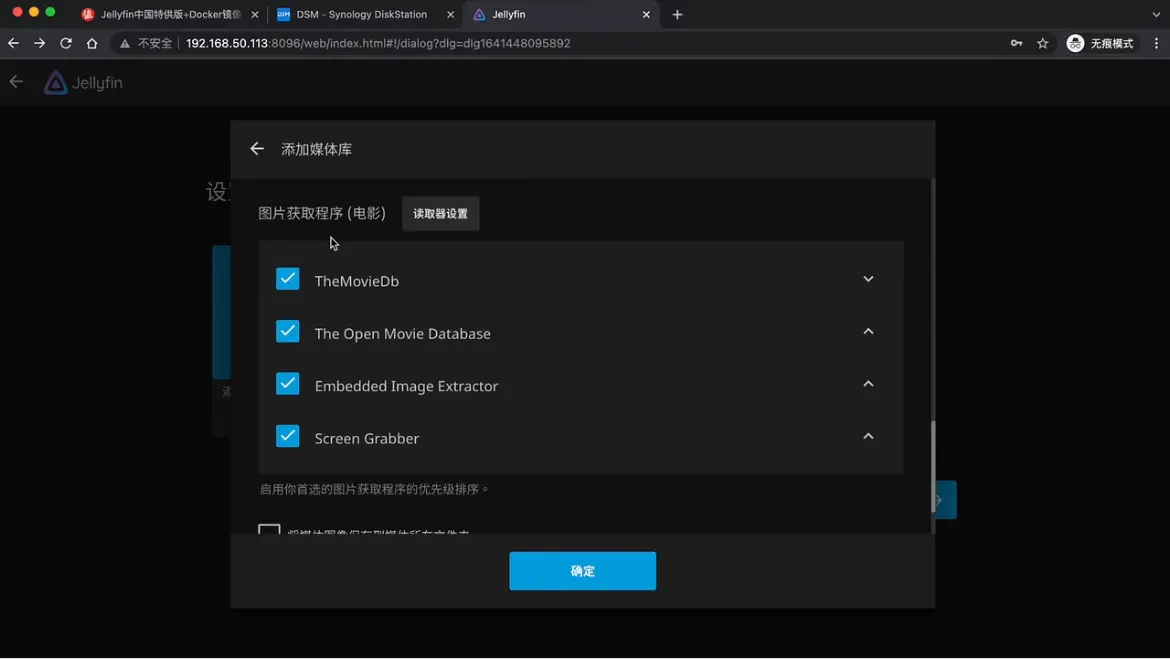Click the back arrow in the add media library dialog
The height and width of the screenshot is (659, 1170).
257,149
